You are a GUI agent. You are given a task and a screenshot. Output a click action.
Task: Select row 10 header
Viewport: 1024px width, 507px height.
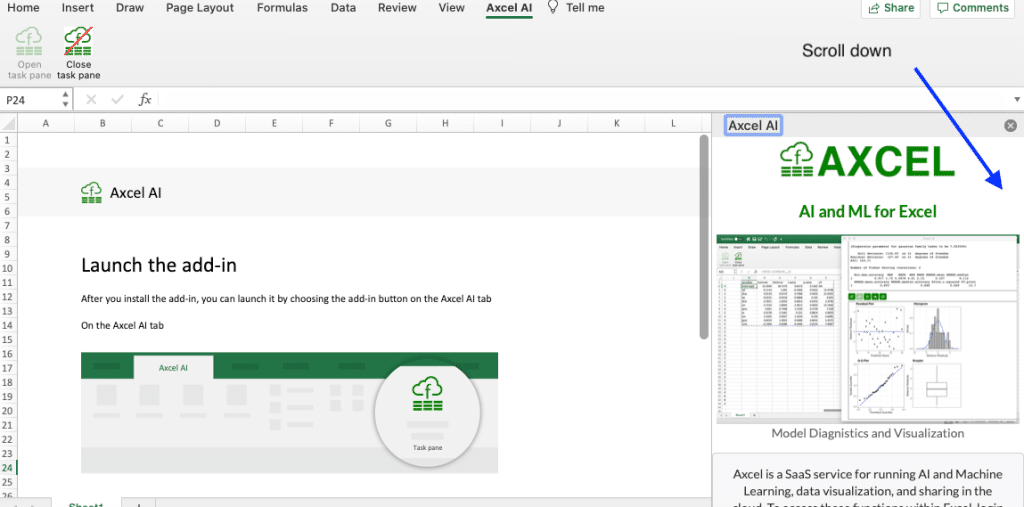pyautogui.click(x=8, y=269)
